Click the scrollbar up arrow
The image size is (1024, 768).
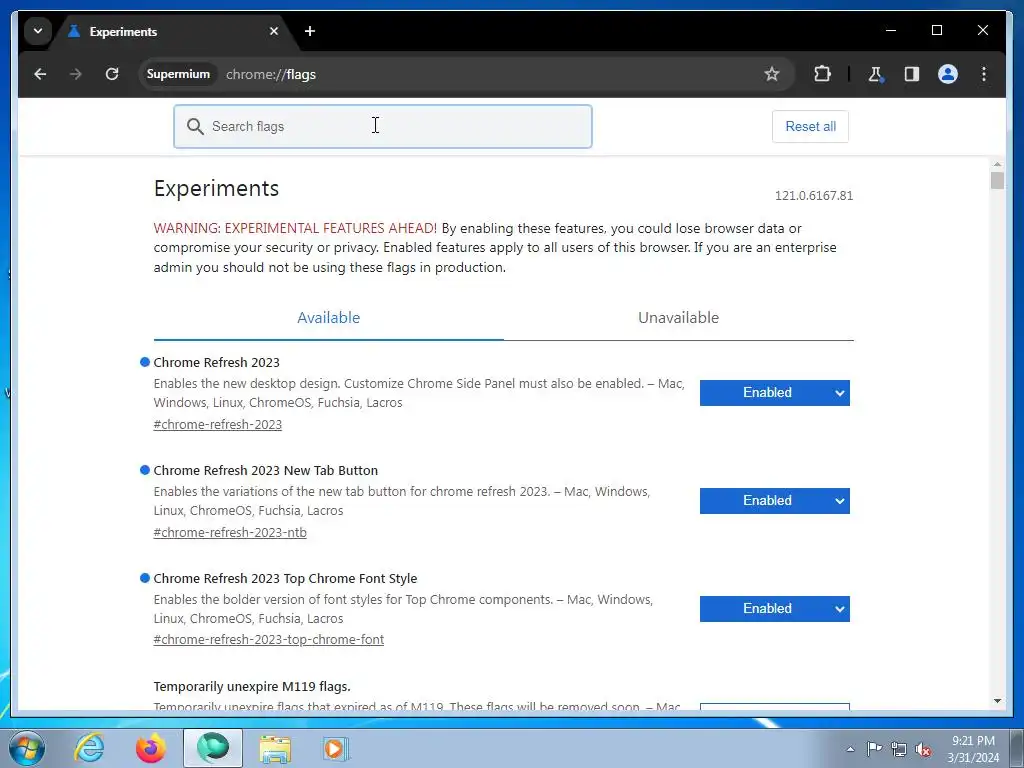pyautogui.click(x=997, y=165)
